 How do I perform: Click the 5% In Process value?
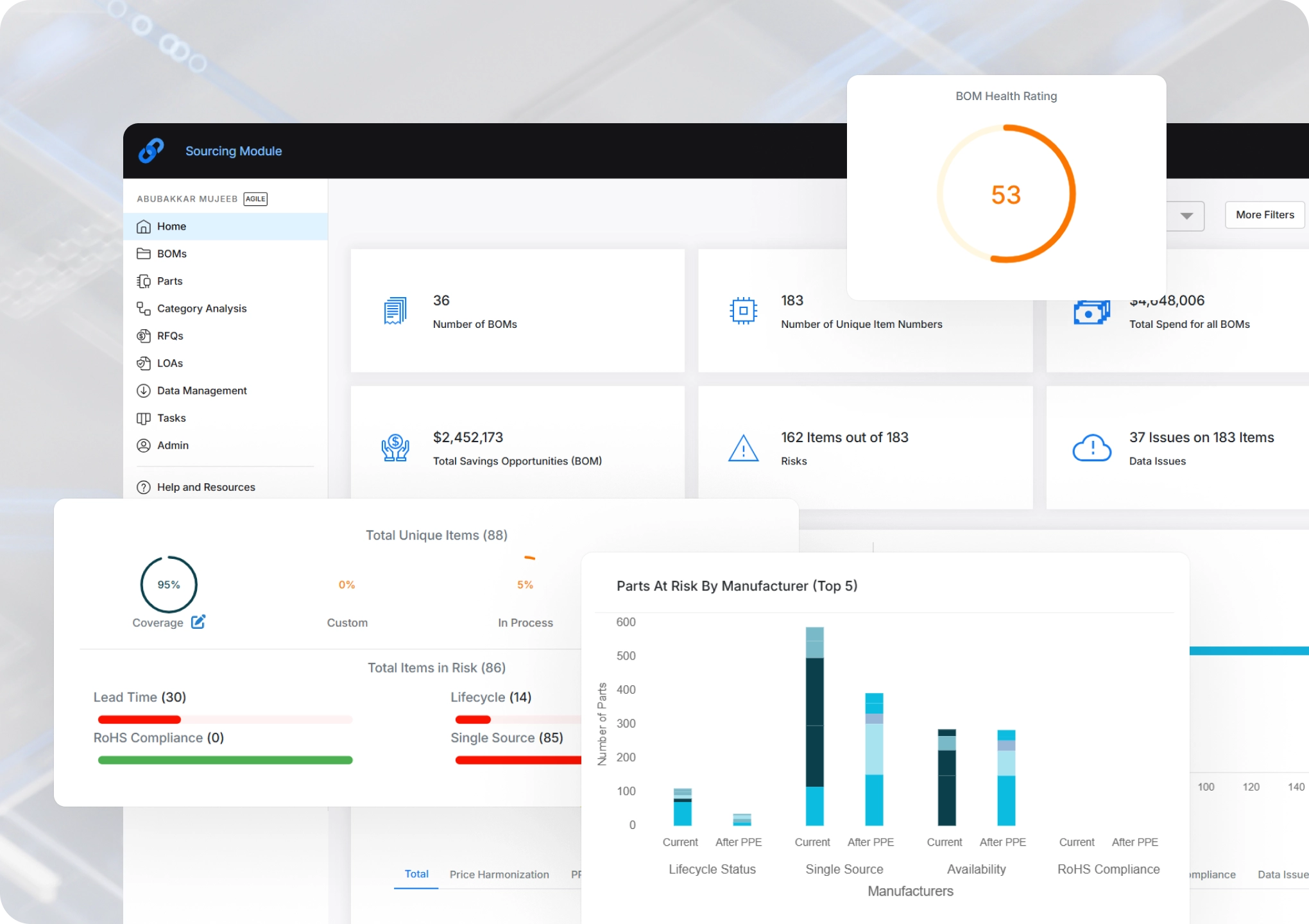pos(525,585)
